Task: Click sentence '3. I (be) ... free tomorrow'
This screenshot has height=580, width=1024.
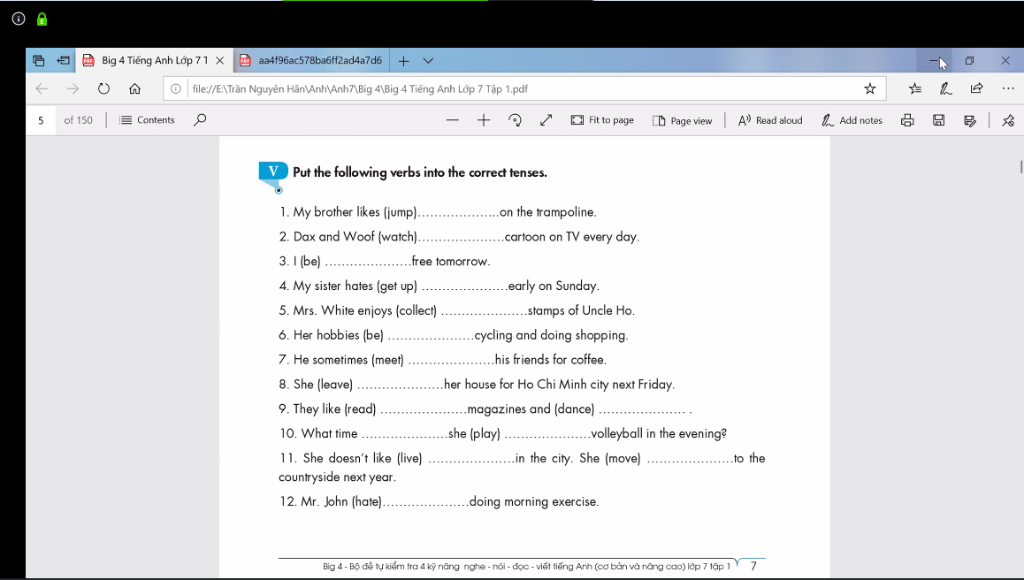Action: point(385,261)
